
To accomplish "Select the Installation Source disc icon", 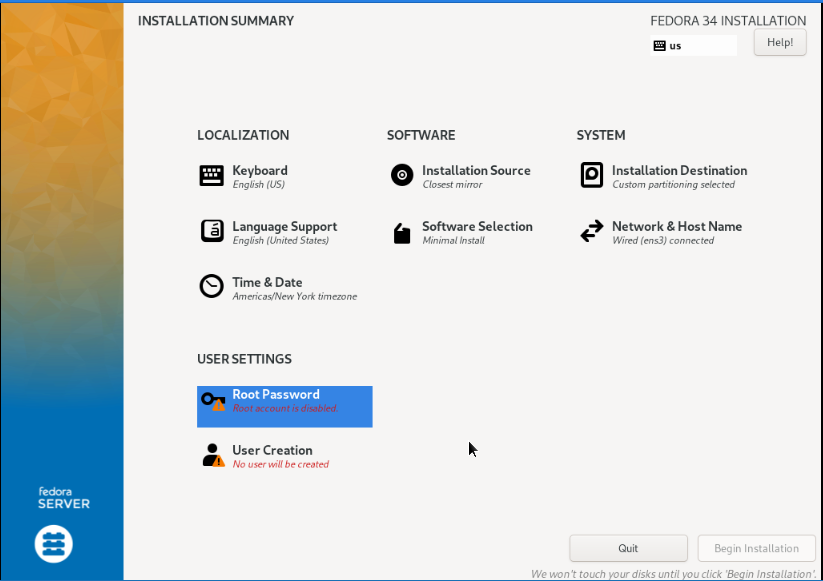I will coord(402,175).
